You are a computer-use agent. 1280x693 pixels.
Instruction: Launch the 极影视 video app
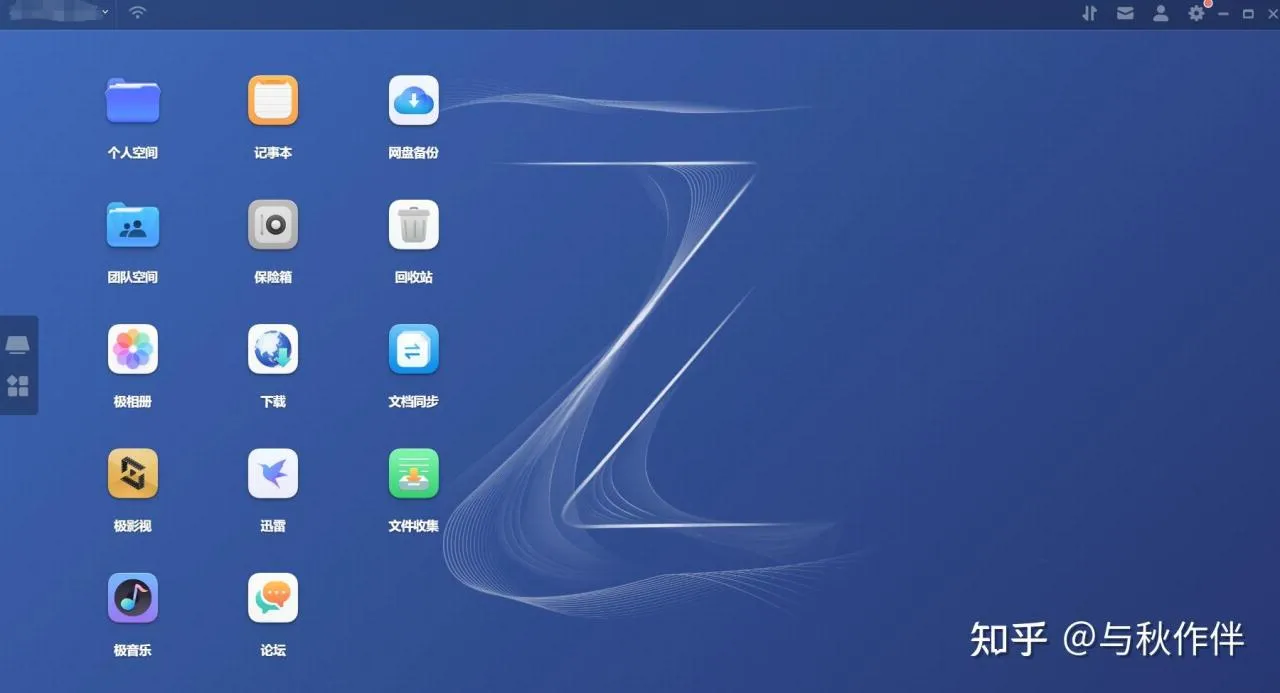(x=133, y=473)
